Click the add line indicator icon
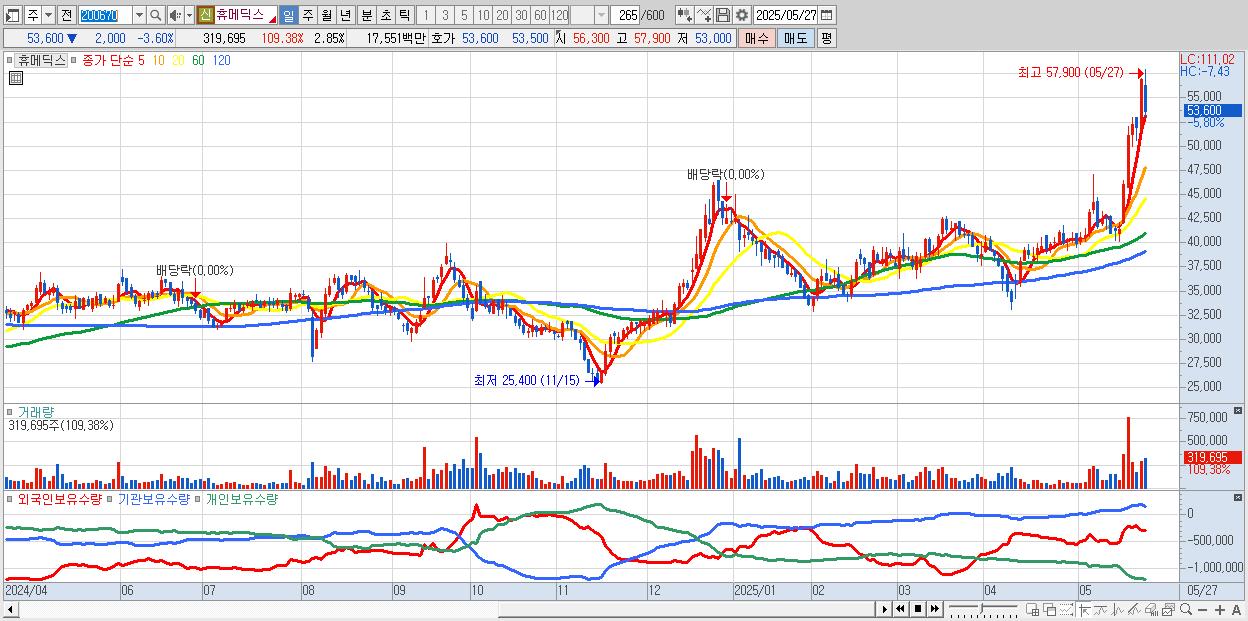 click(703, 15)
